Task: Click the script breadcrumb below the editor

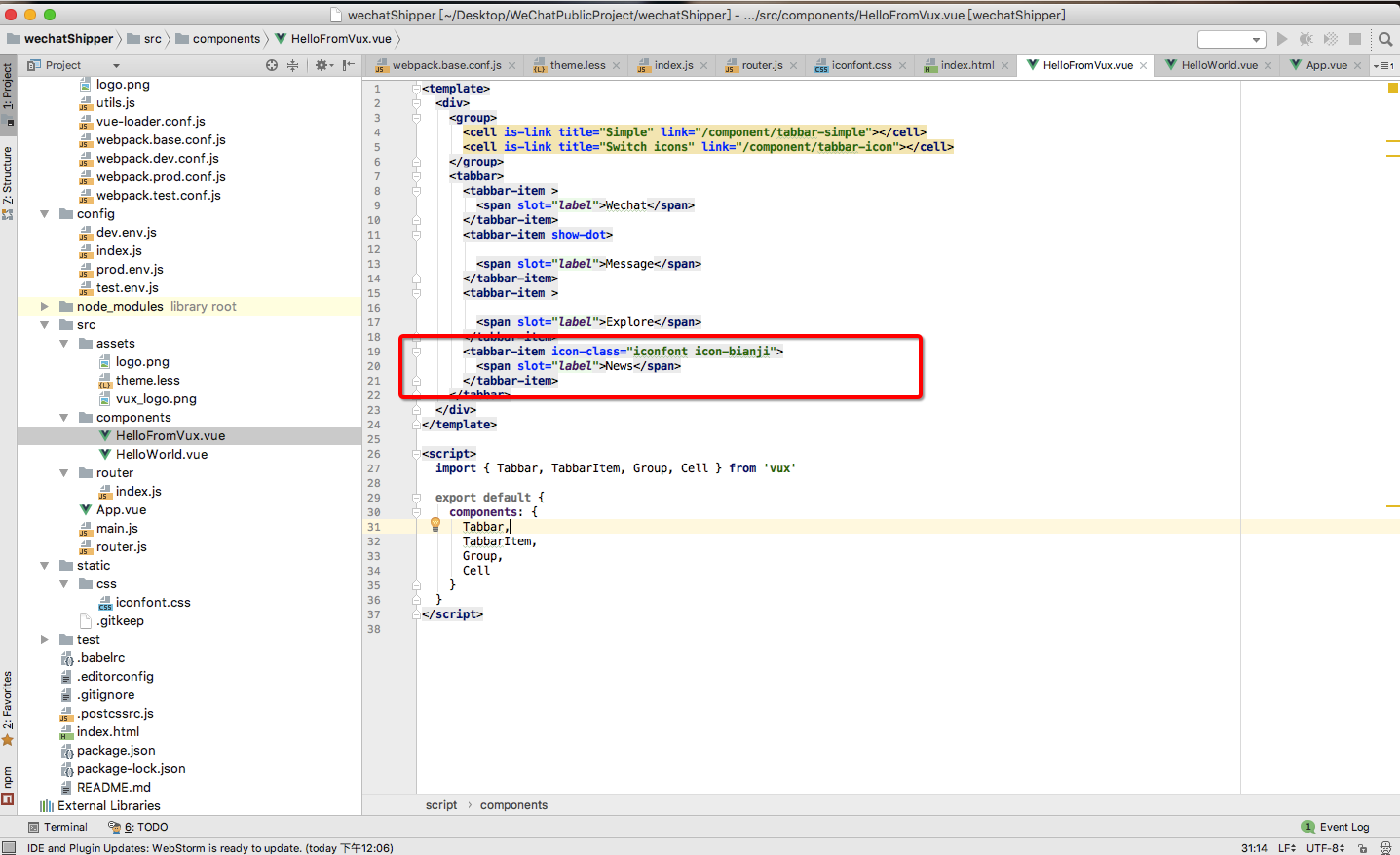Action: [x=441, y=805]
